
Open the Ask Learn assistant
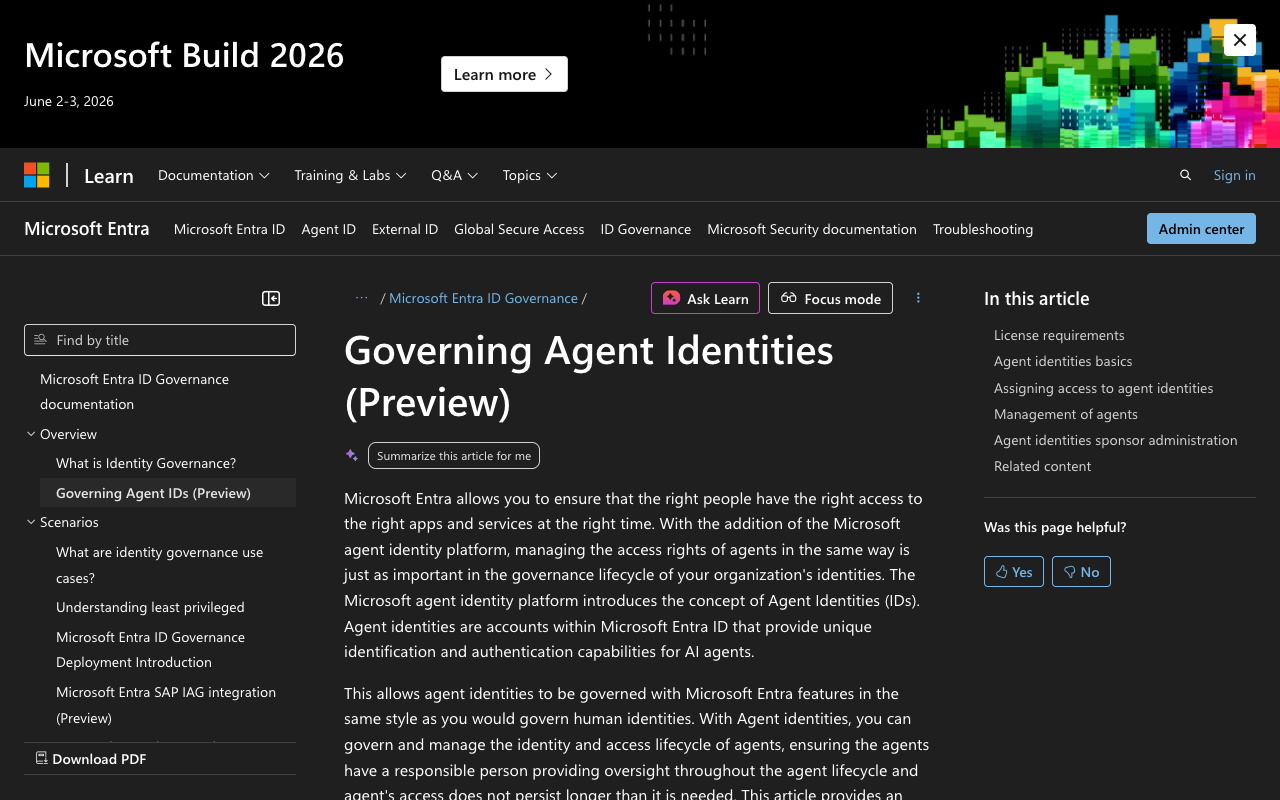pos(705,298)
